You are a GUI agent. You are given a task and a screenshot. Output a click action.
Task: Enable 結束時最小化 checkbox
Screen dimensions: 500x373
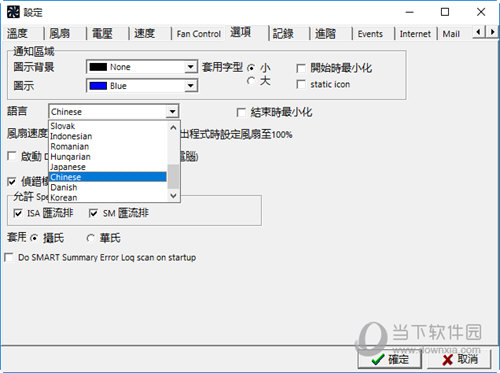[241, 112]
